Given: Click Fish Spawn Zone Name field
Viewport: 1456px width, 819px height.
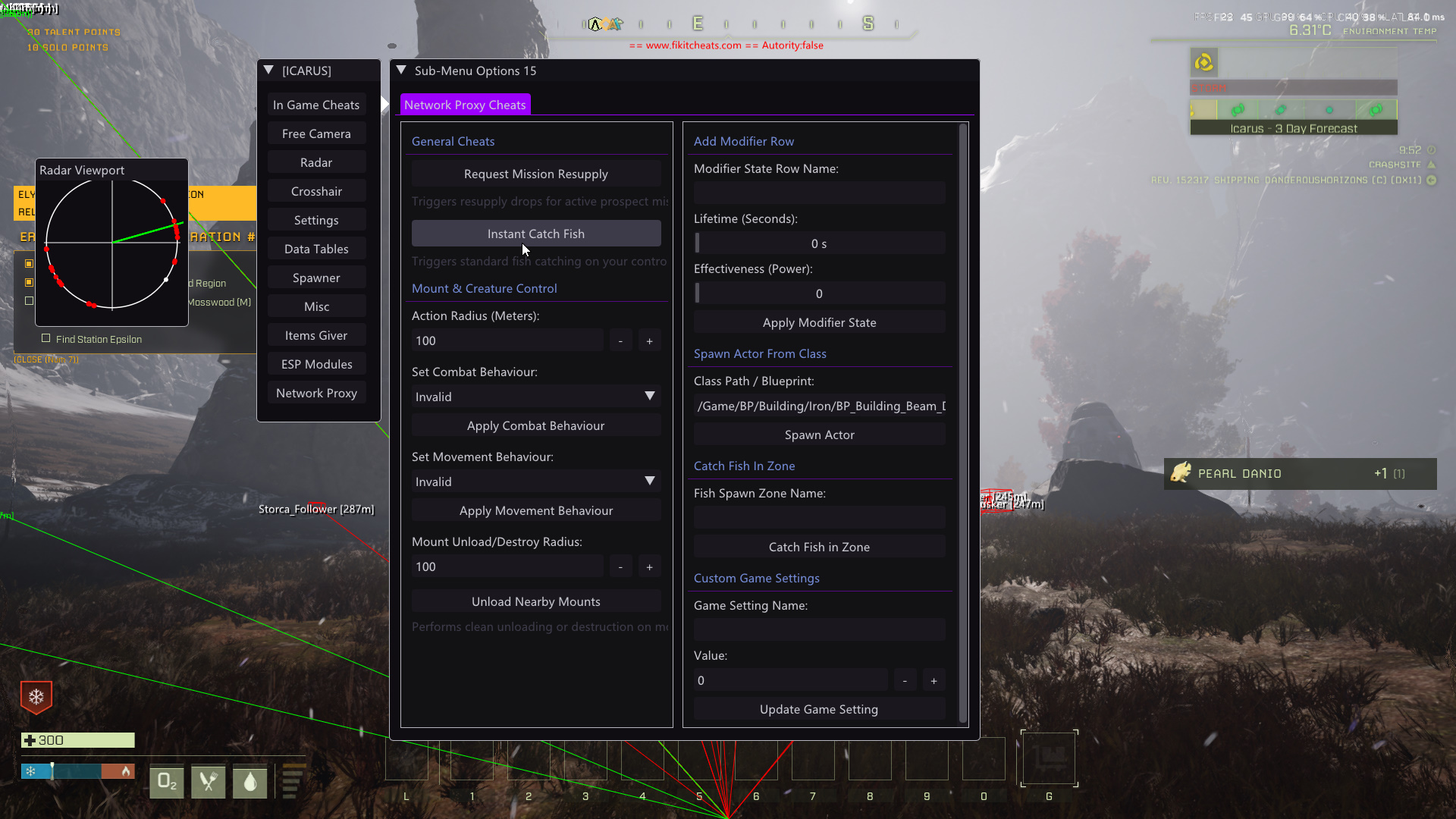Looking at the screenshot, I should click(819, 518).
